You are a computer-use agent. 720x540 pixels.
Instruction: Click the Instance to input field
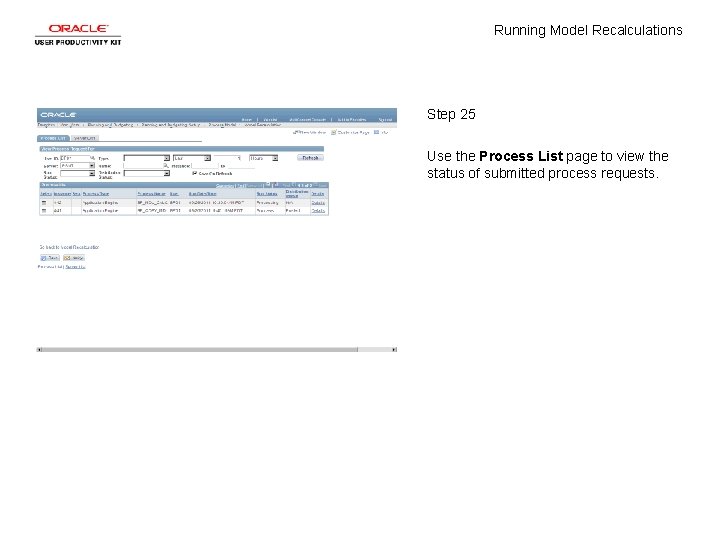pyautogui.click(x=241, y=166)
